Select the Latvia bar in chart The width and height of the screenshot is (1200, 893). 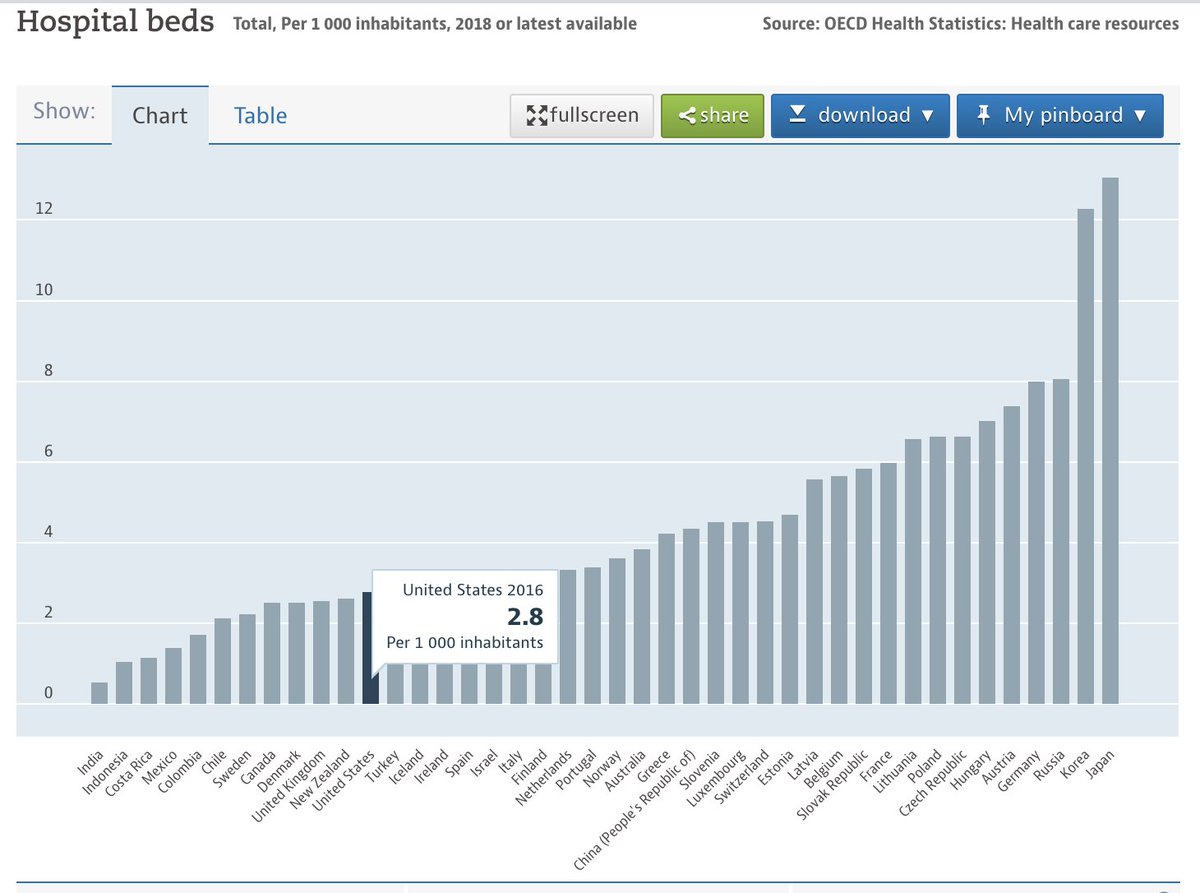coord(814,592)
